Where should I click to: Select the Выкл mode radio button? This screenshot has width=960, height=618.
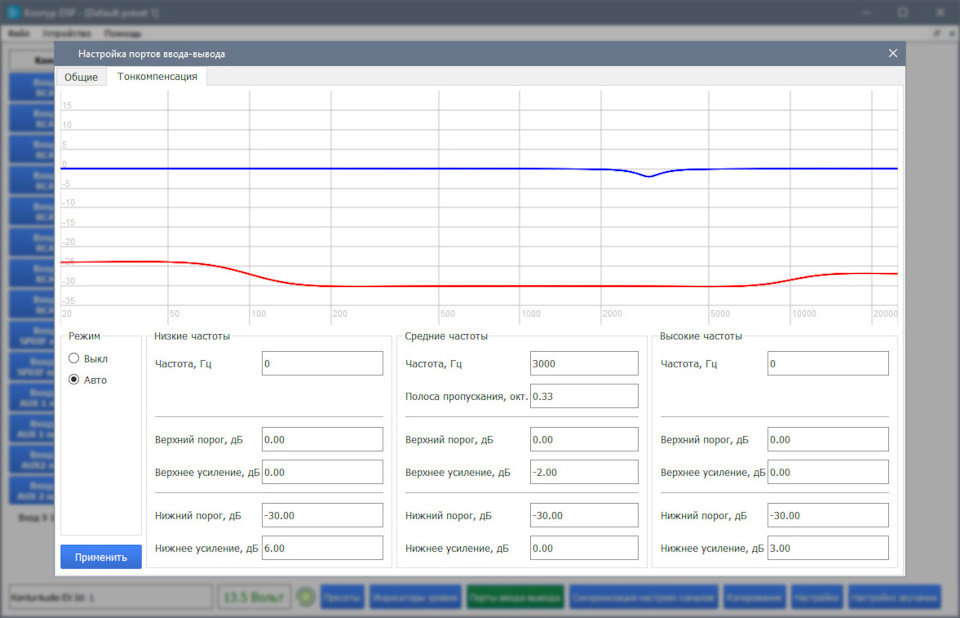tap(74, 358)
